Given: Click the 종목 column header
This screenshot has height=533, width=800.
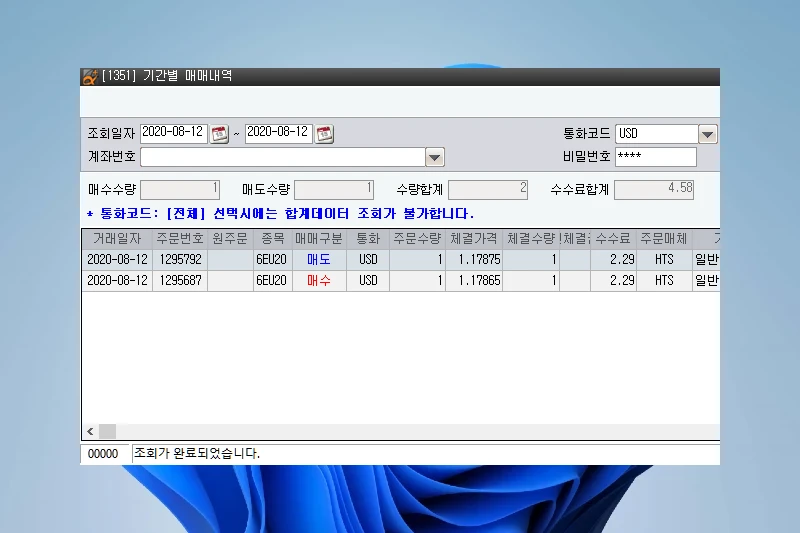Looking at the screenshot, I should pyautogui.click(x=272, y=239).
